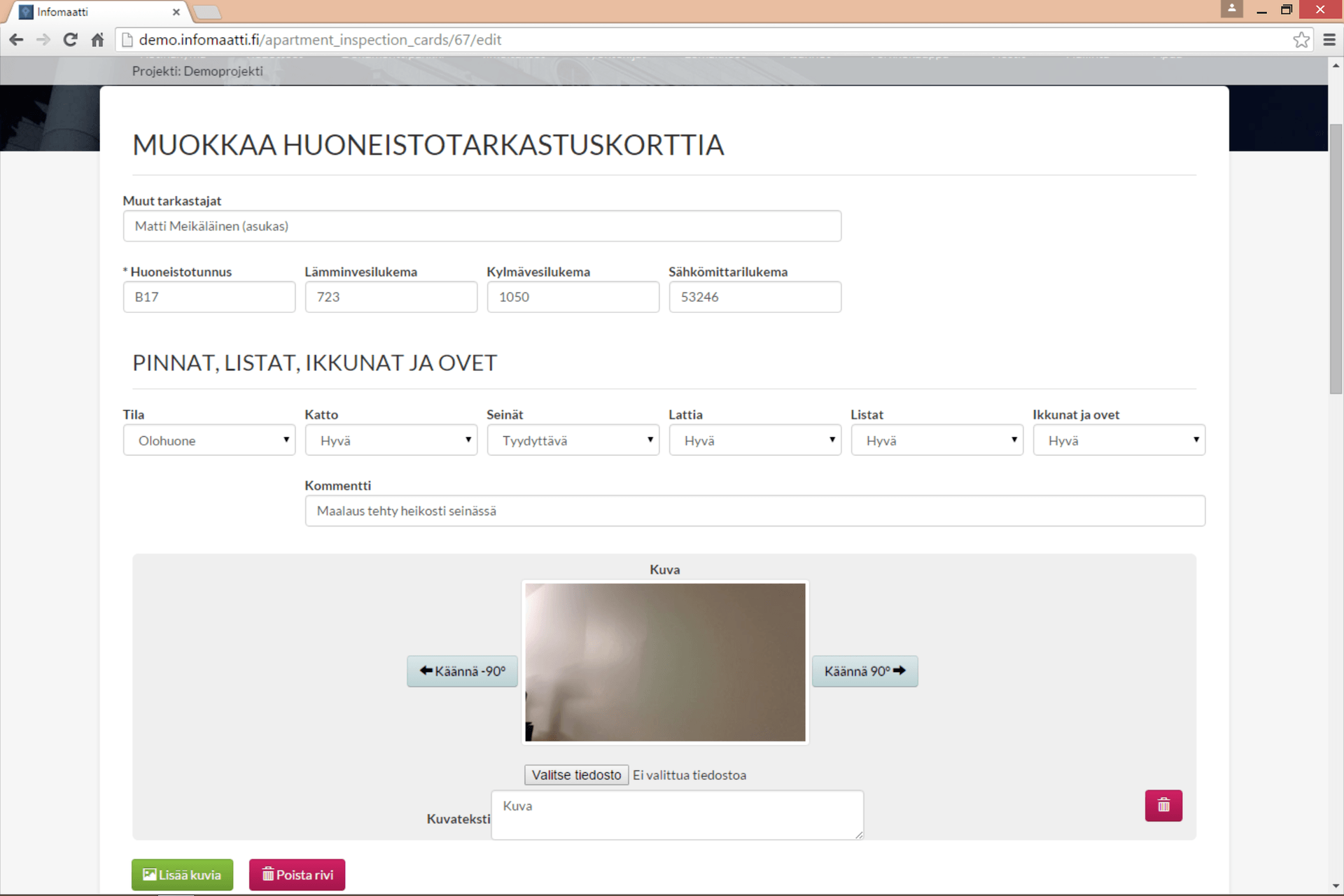Open the Lattia dropdown
This screenshot has width=1344, height=896.
click(x=755, y=440)
